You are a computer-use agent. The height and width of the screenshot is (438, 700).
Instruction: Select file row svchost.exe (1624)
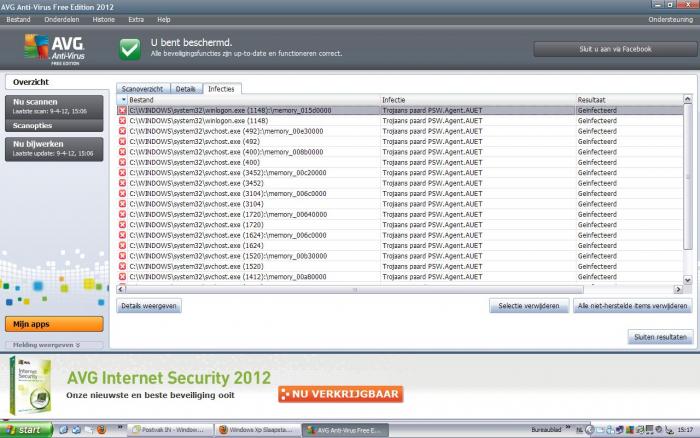pos(400,246)
